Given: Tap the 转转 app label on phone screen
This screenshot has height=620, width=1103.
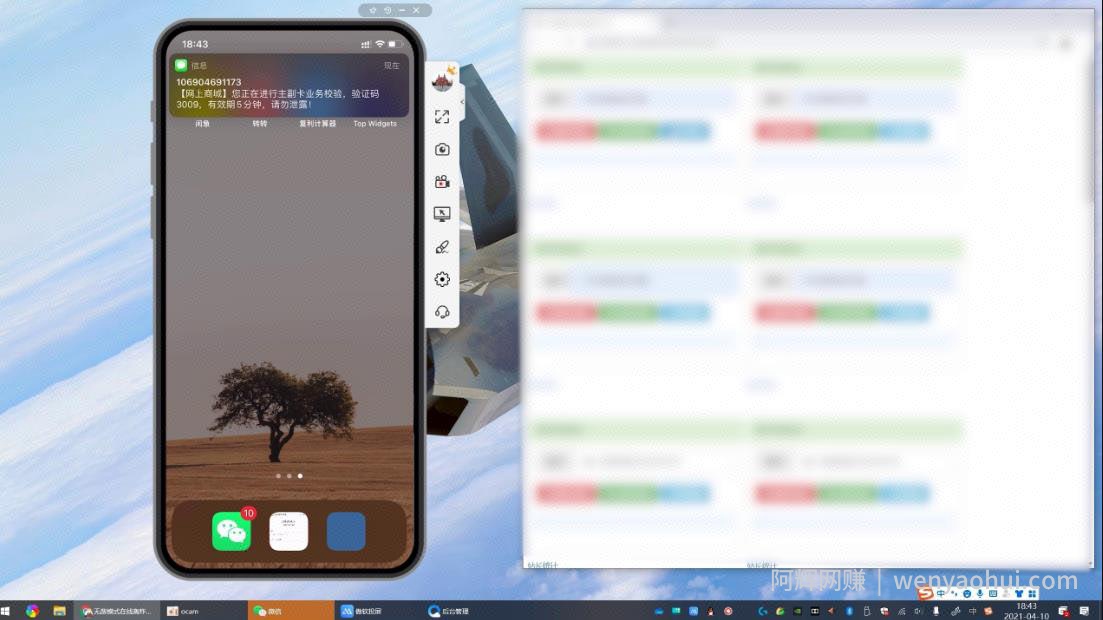Looking at the screenshot, I should click(260, 124).
